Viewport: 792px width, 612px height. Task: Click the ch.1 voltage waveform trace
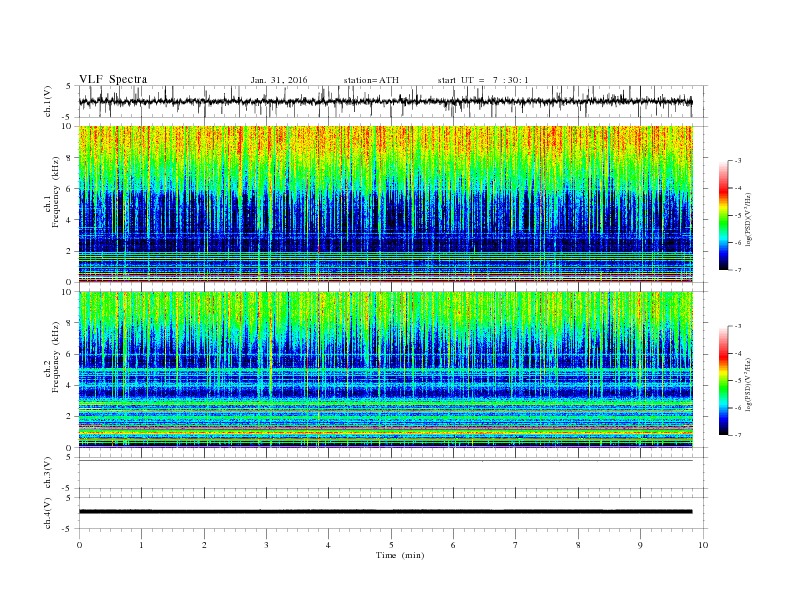[x=385, y=101]
